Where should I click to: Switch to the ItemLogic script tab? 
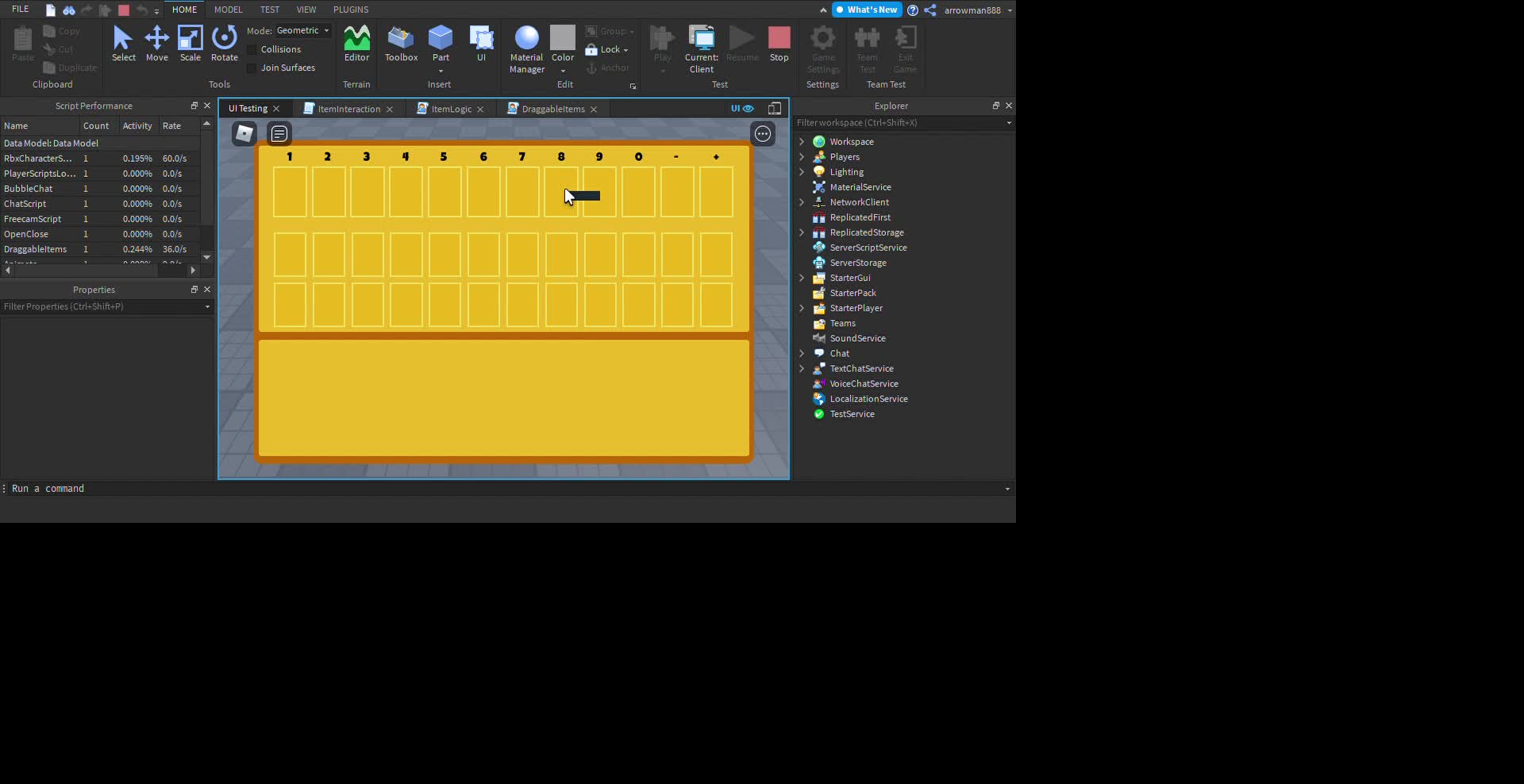451,110
